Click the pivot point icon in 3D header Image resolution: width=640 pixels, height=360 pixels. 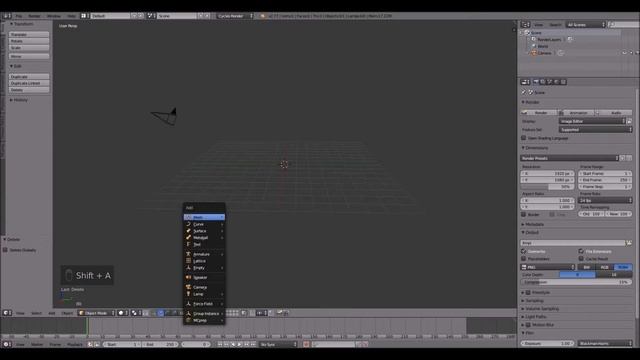tap(135, 313)
